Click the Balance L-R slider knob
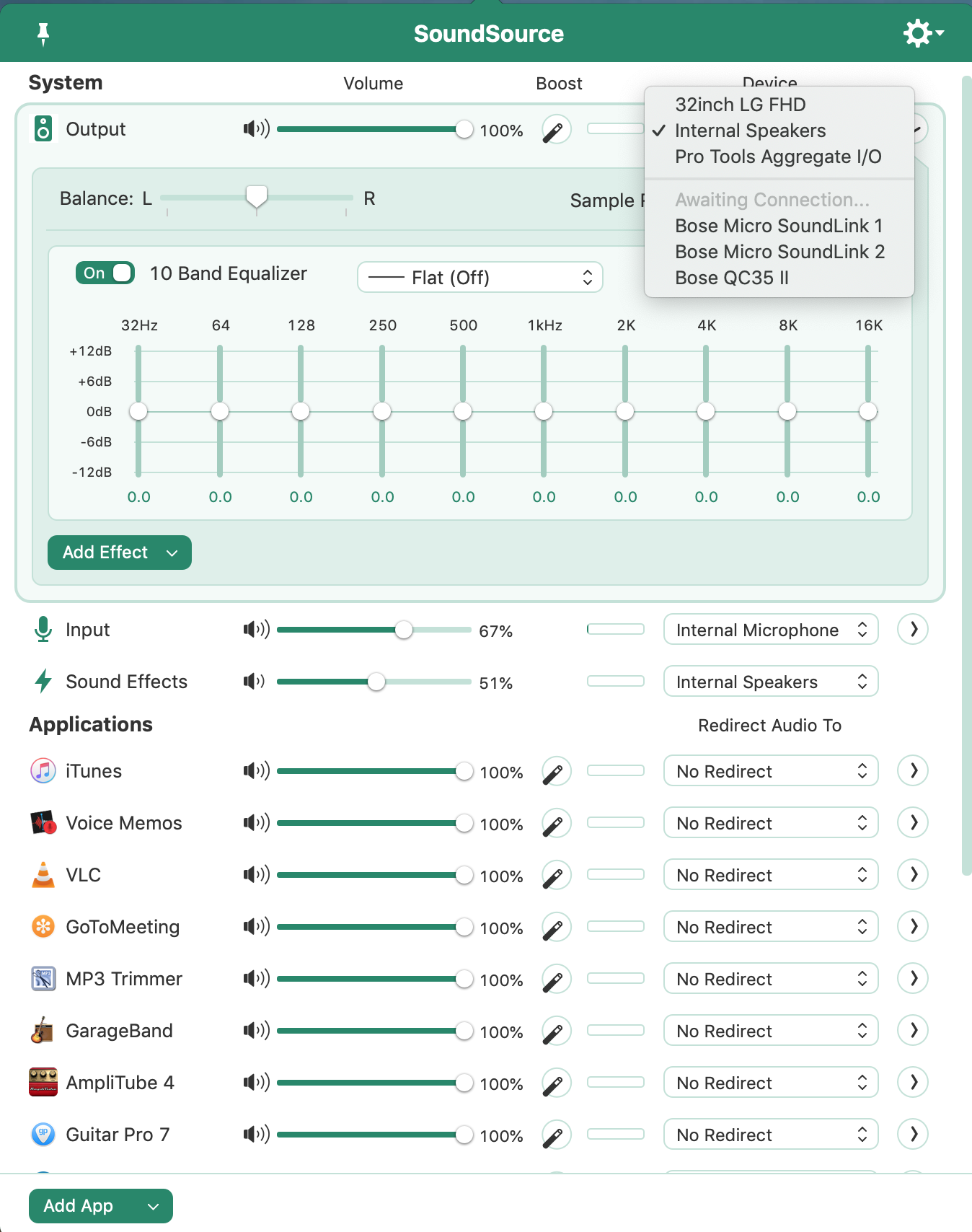The image size is (972, 1232). click(257, 197)
